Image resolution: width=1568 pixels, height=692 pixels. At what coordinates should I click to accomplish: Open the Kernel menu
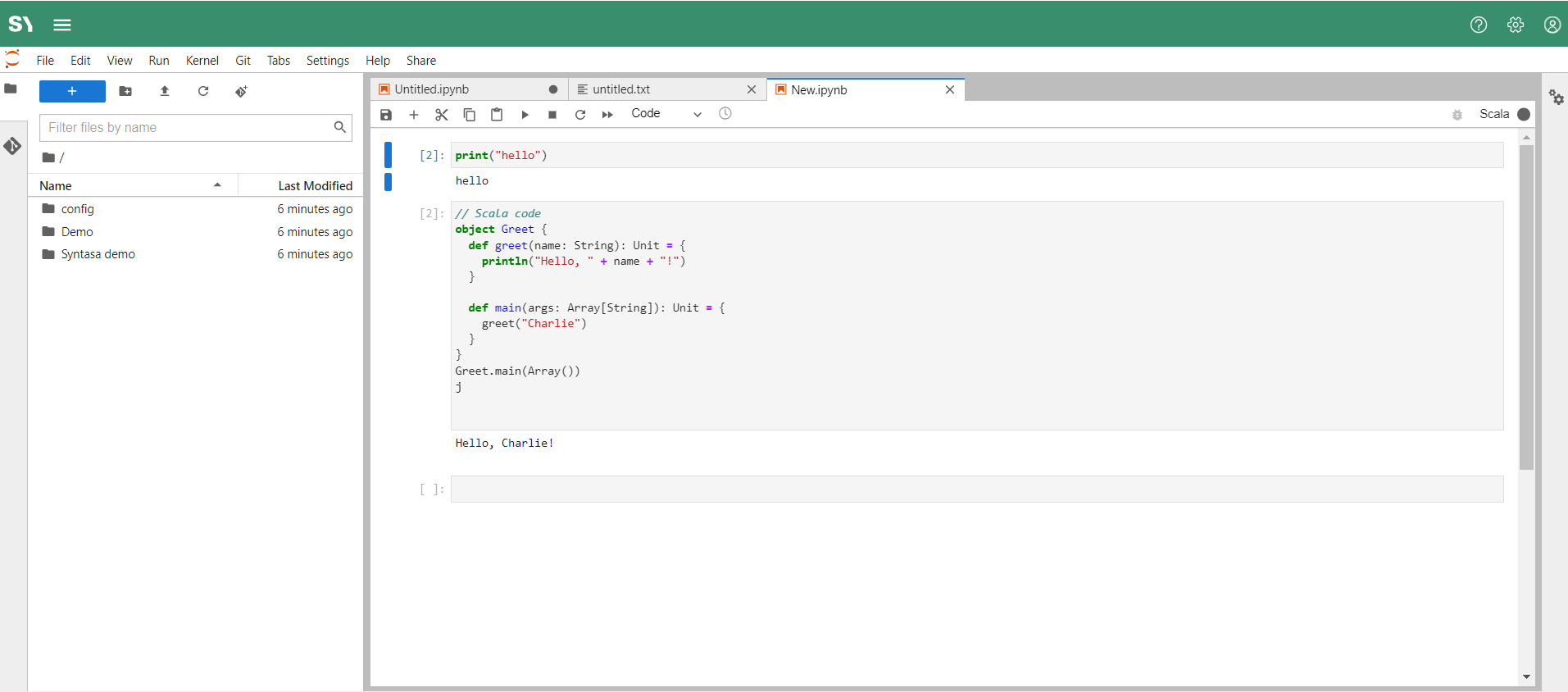pyautogui.click(x=202, y=61)
